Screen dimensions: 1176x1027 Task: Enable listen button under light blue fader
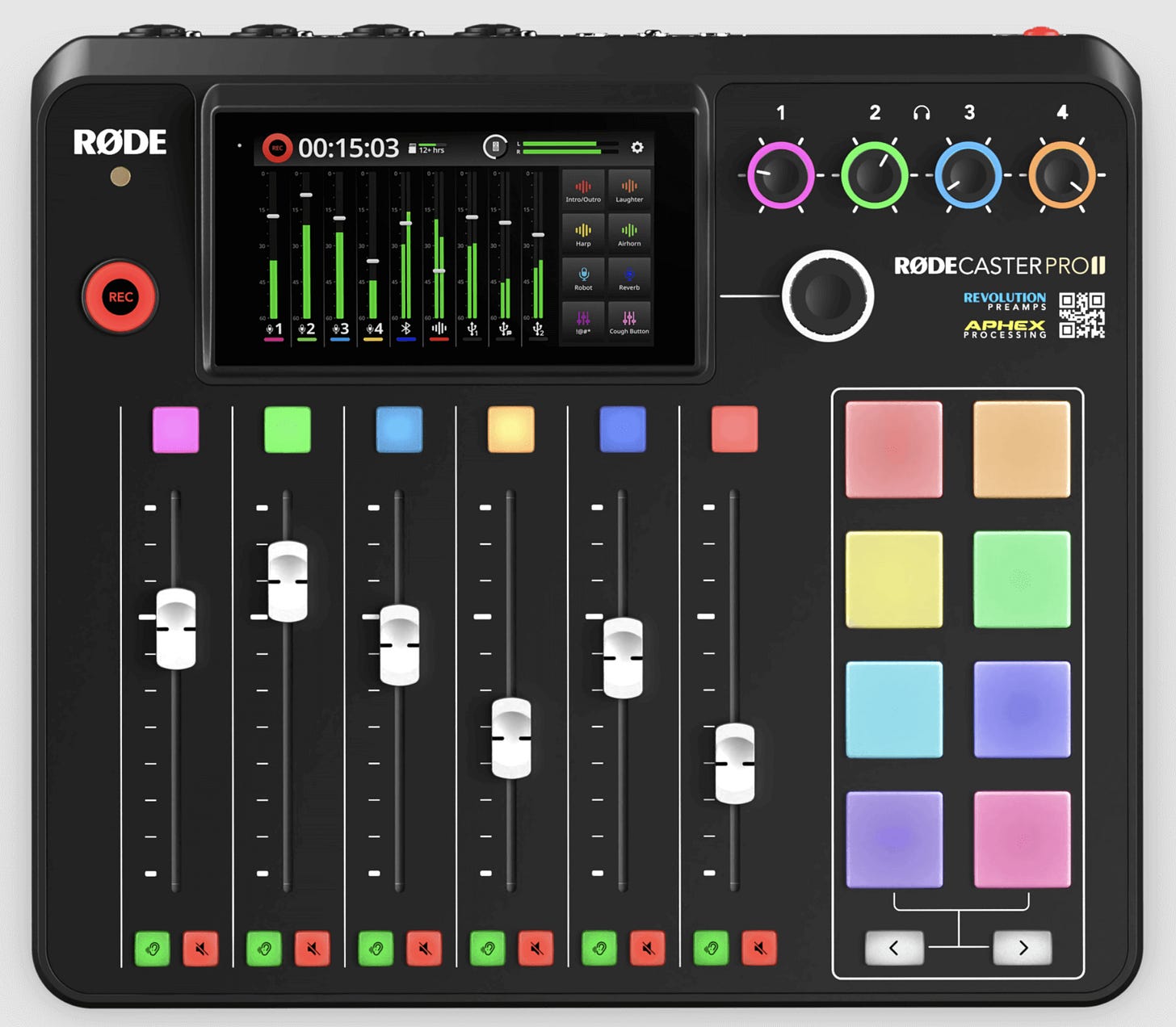pyautogui.click(x=376, y=949)
